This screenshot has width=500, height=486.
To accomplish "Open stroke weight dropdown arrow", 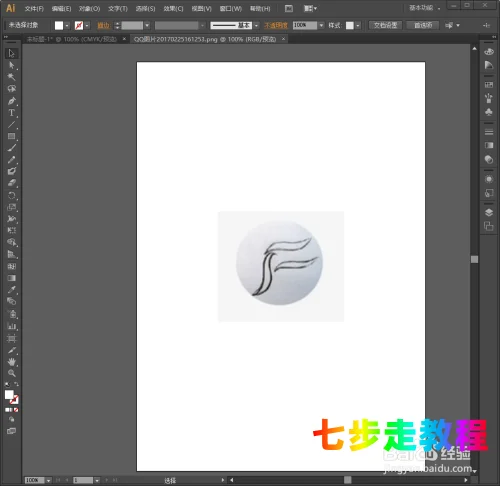I will [x=147, y=25].
